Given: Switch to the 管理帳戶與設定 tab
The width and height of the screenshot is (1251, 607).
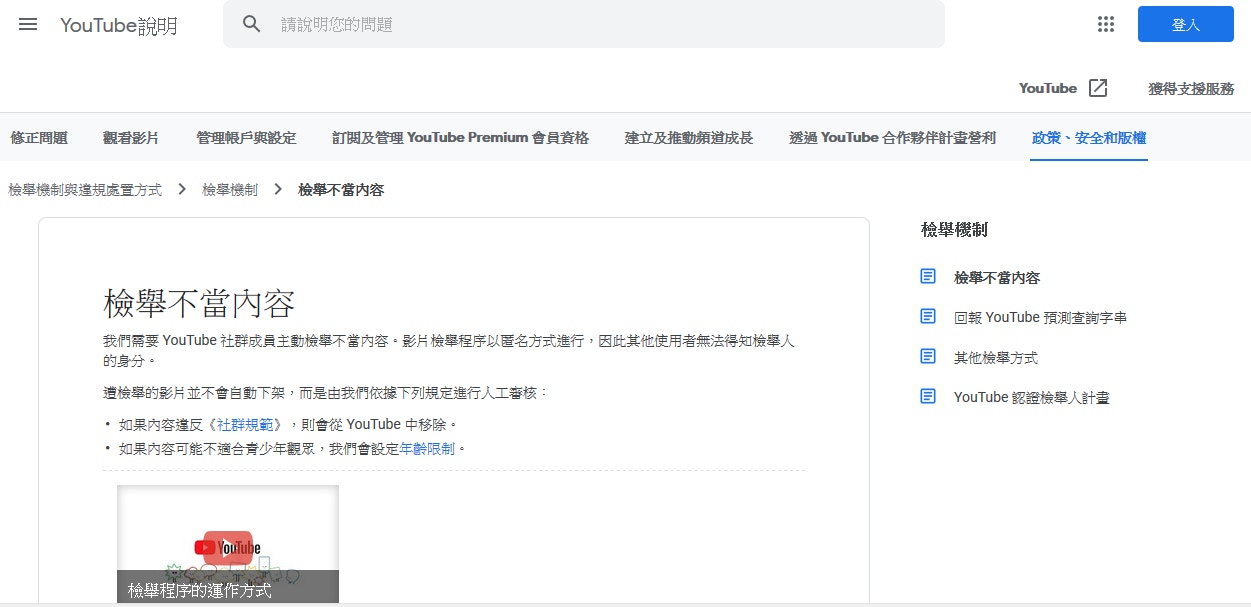Looking at the screenshot, I should pyautogui.click(x=246, y=138).
